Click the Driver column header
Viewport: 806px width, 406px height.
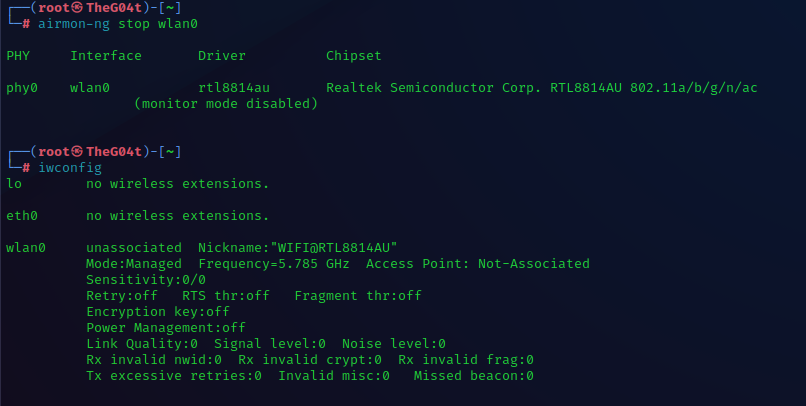coord(222,56)
